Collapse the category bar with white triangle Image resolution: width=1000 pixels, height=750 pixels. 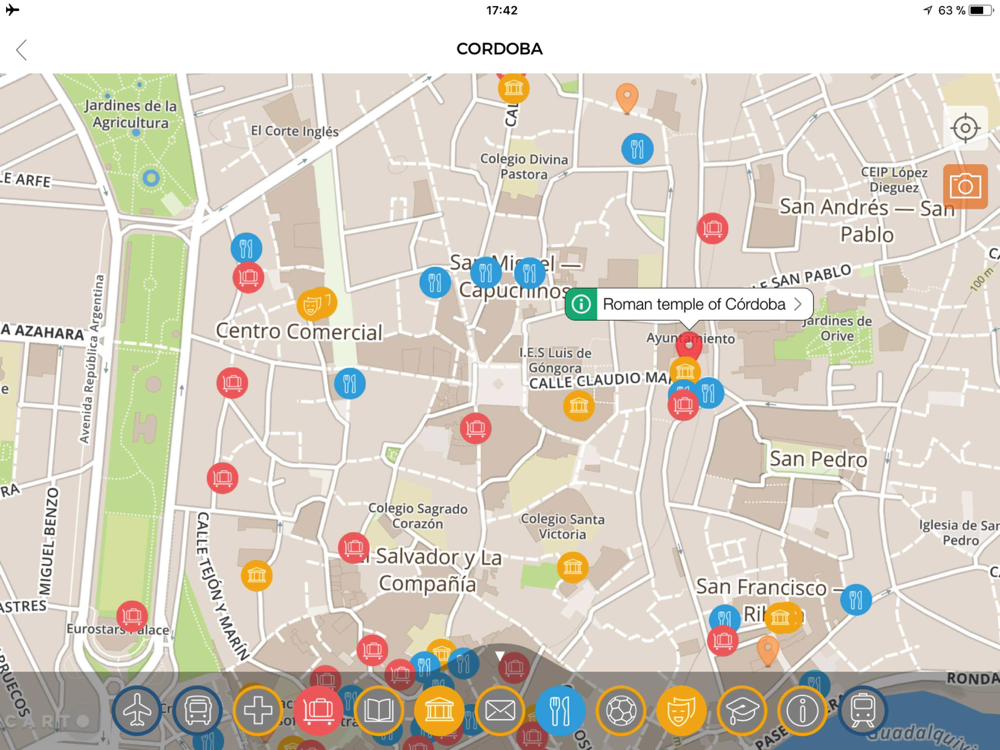tap(500, 656)
